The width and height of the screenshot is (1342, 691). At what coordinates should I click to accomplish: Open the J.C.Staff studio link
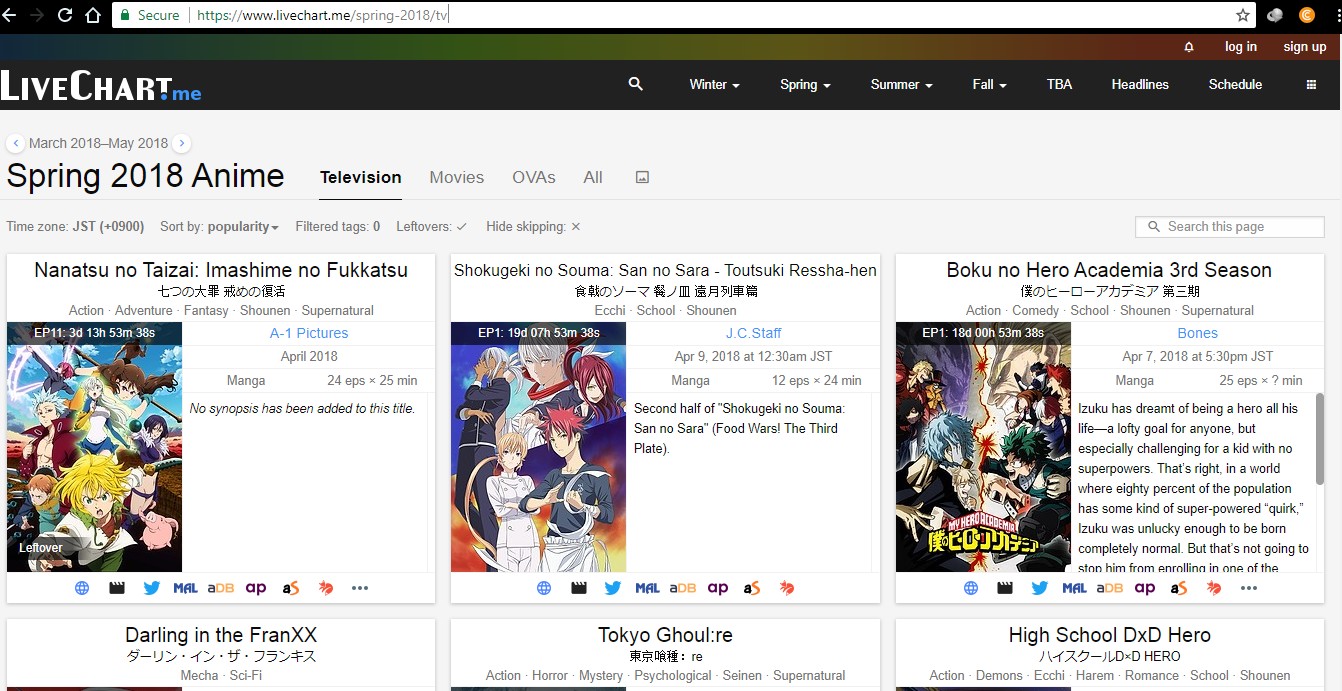[753, 333]
